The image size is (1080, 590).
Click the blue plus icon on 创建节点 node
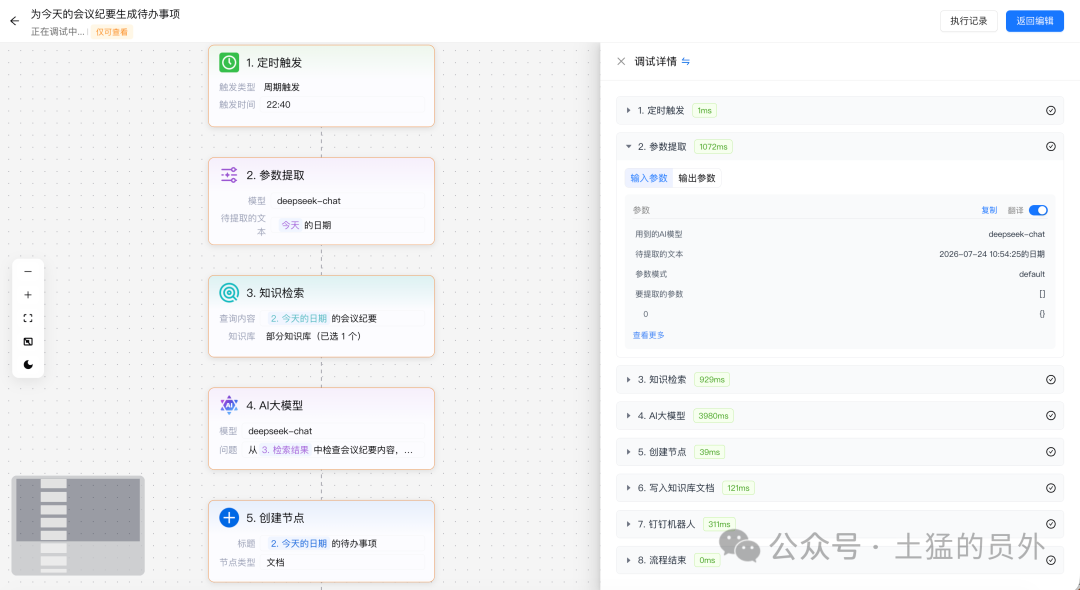(x=229, y=518)
